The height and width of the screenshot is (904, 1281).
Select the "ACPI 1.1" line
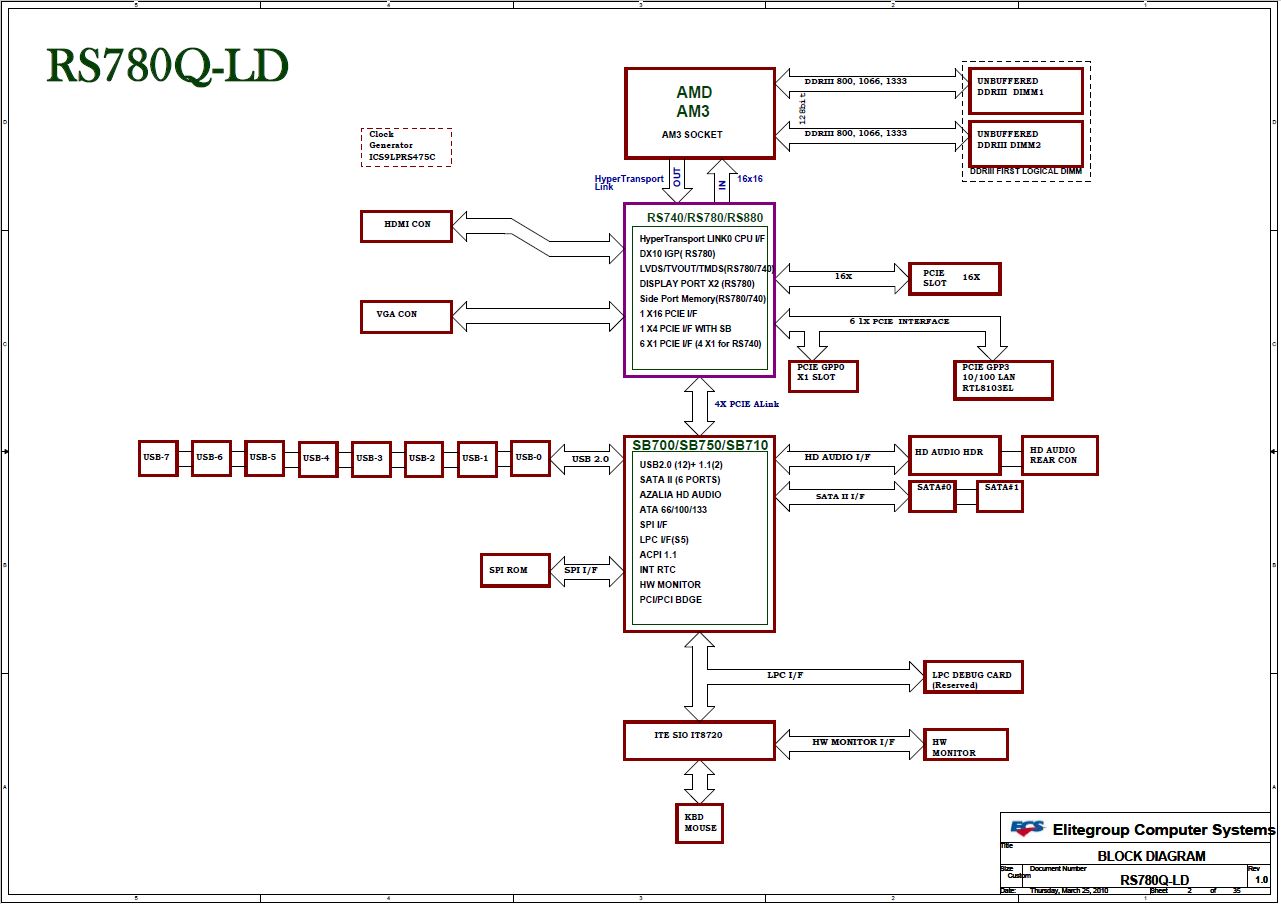point(658,554)
